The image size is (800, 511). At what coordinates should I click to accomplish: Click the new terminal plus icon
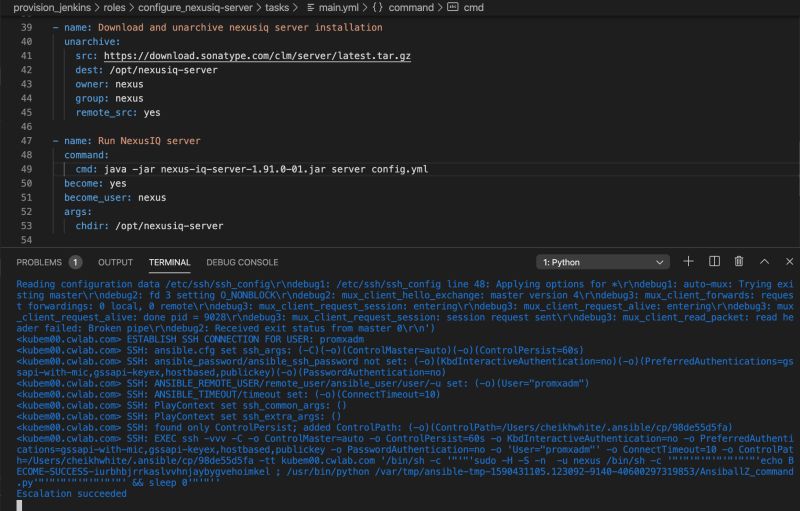[688, 262]
